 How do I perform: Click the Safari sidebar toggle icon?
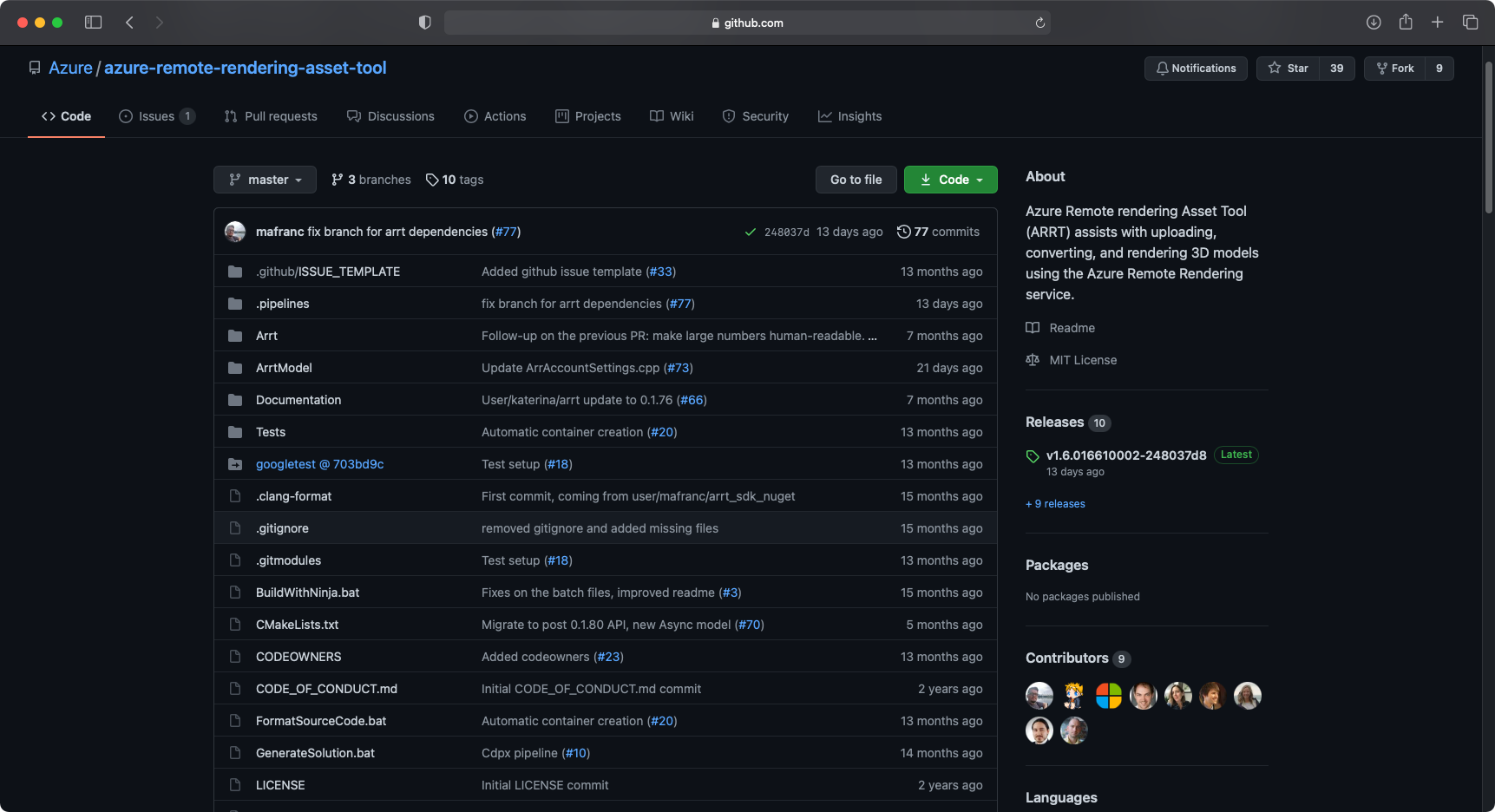pos(93,23)
